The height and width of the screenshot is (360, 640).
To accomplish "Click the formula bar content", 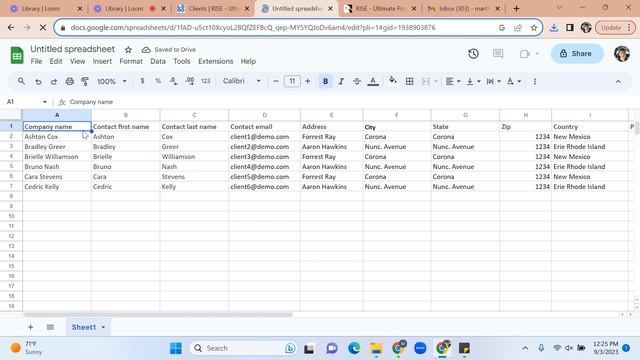I will click(x=91, y=102).
